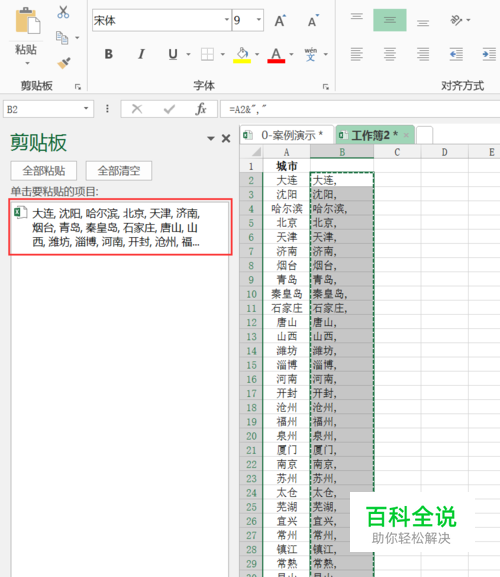
Task: Increase indent
Action: coord(489,54)
